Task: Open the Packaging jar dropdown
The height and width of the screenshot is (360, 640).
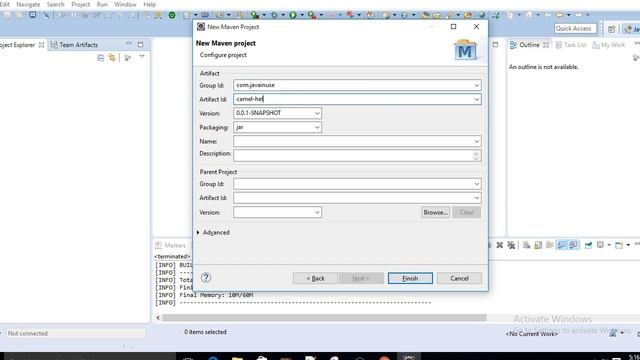Action: coord(317,127)
